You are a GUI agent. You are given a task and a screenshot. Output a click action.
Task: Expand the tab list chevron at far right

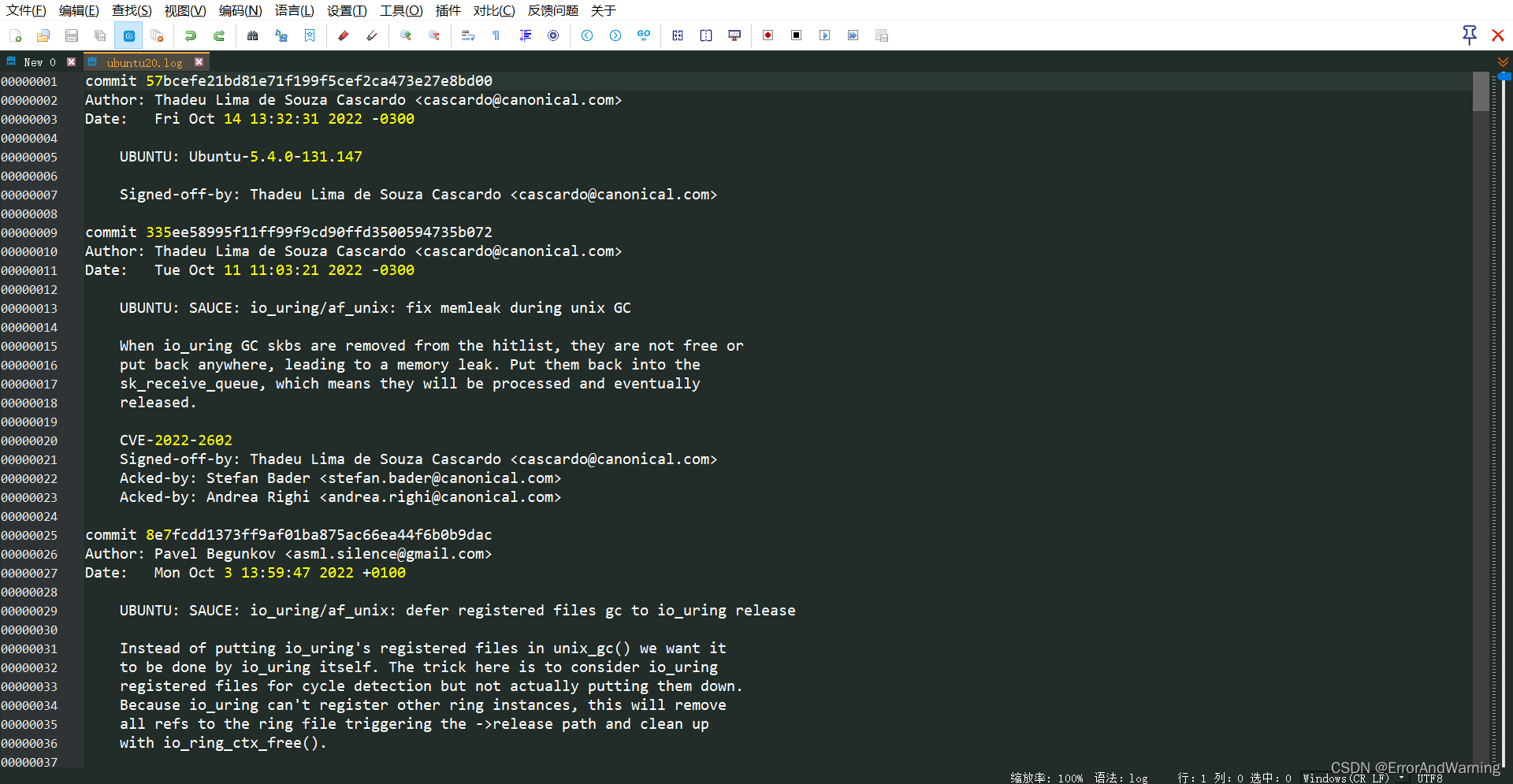[1504, 61]
